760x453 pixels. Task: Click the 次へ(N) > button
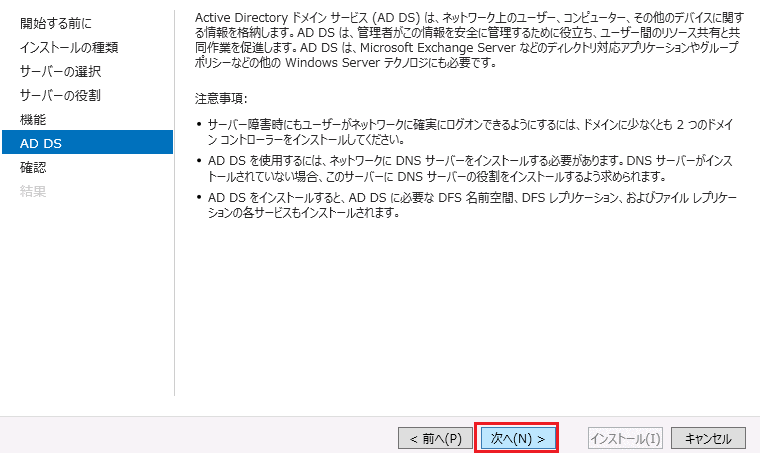pos(518,438)
